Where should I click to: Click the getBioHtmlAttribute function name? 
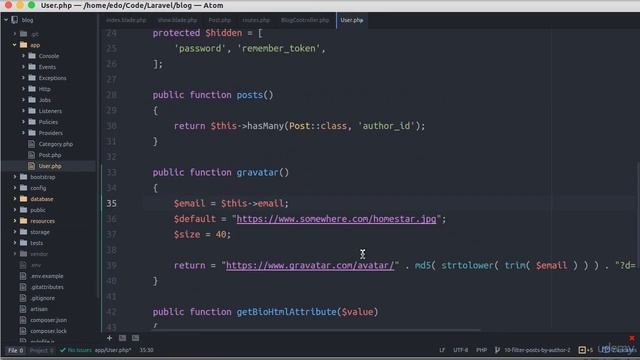(287, 312)
